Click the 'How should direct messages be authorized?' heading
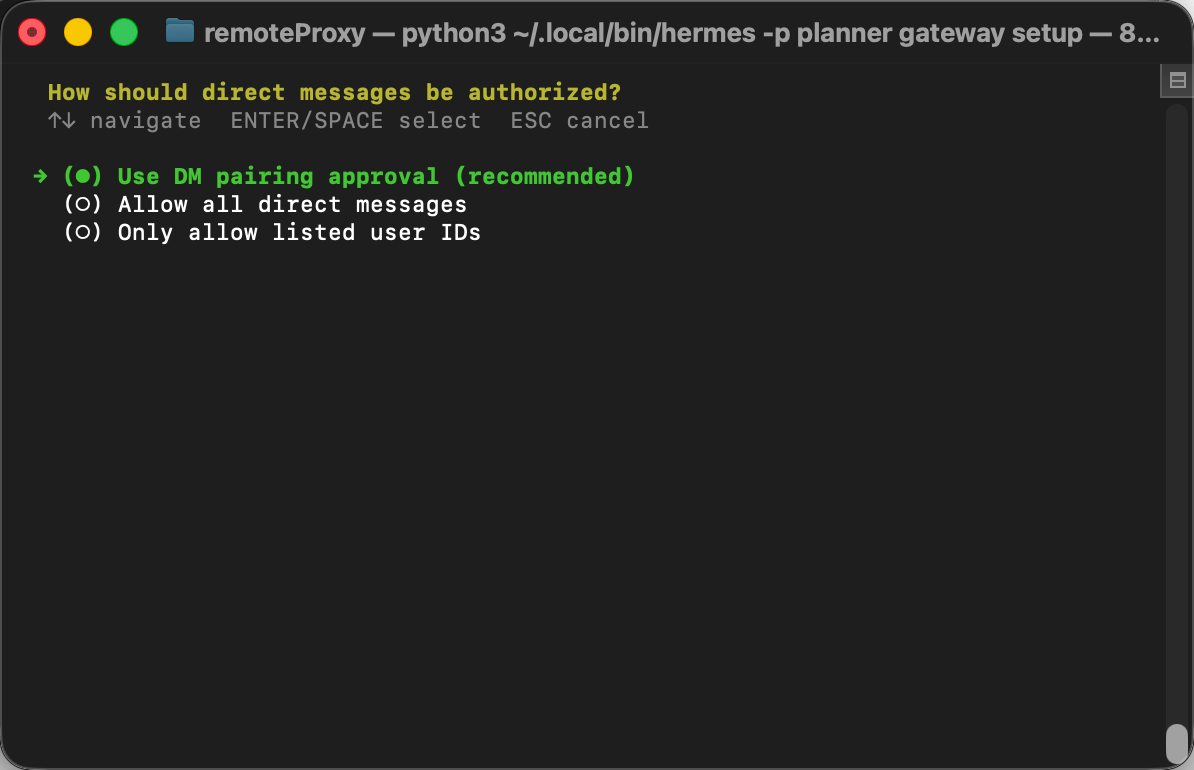 click(x=334, y=92)
